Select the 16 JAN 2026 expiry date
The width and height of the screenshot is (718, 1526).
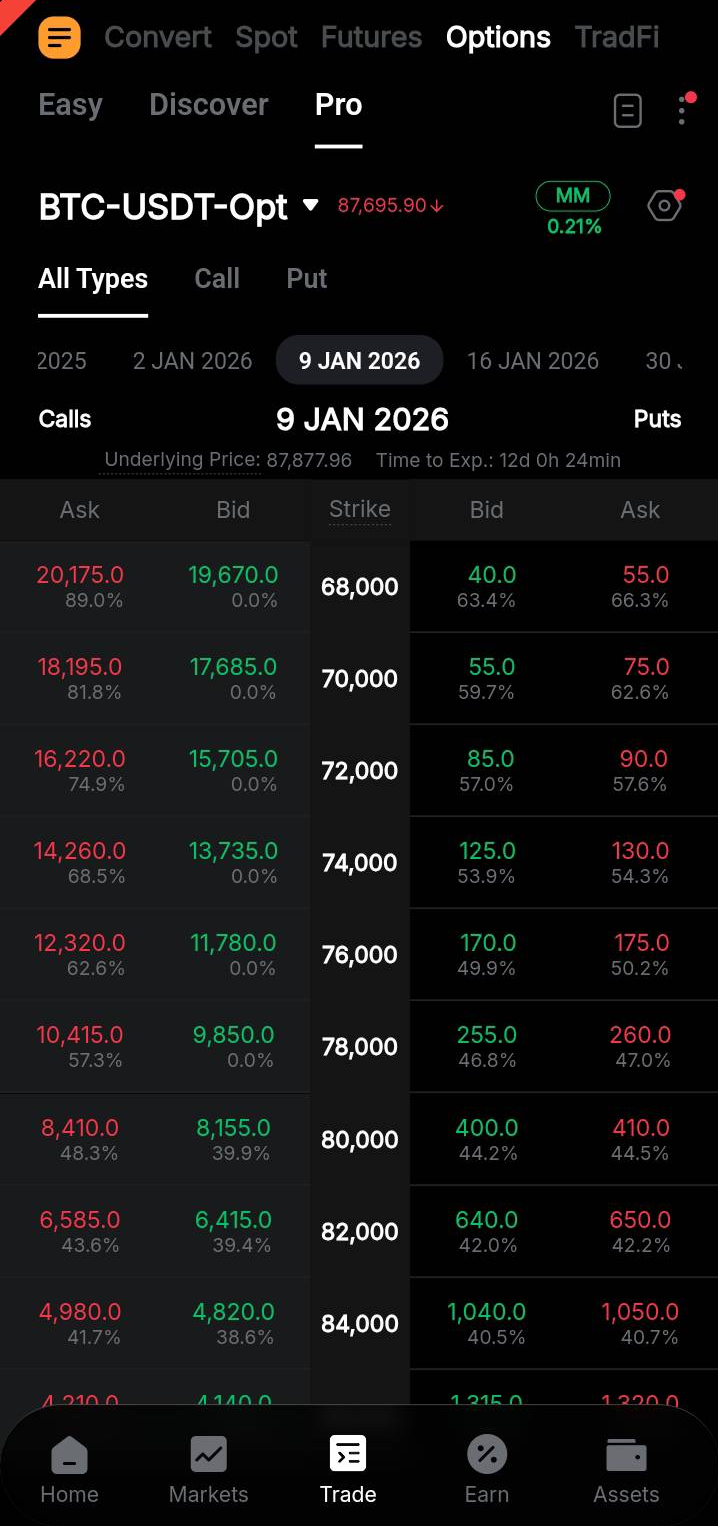point(533,361)
